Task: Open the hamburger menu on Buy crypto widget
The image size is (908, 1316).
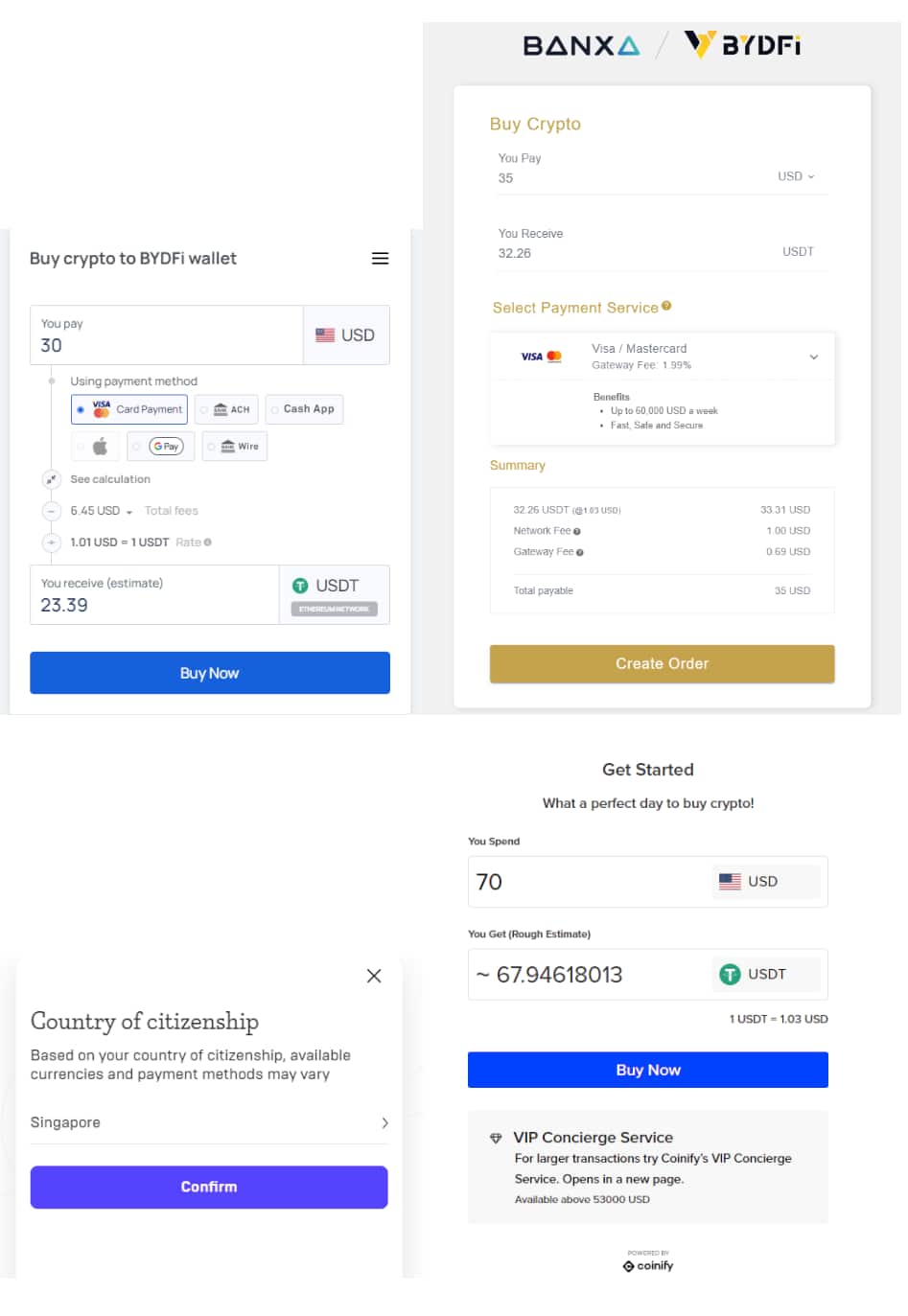Action: (380, 258)
